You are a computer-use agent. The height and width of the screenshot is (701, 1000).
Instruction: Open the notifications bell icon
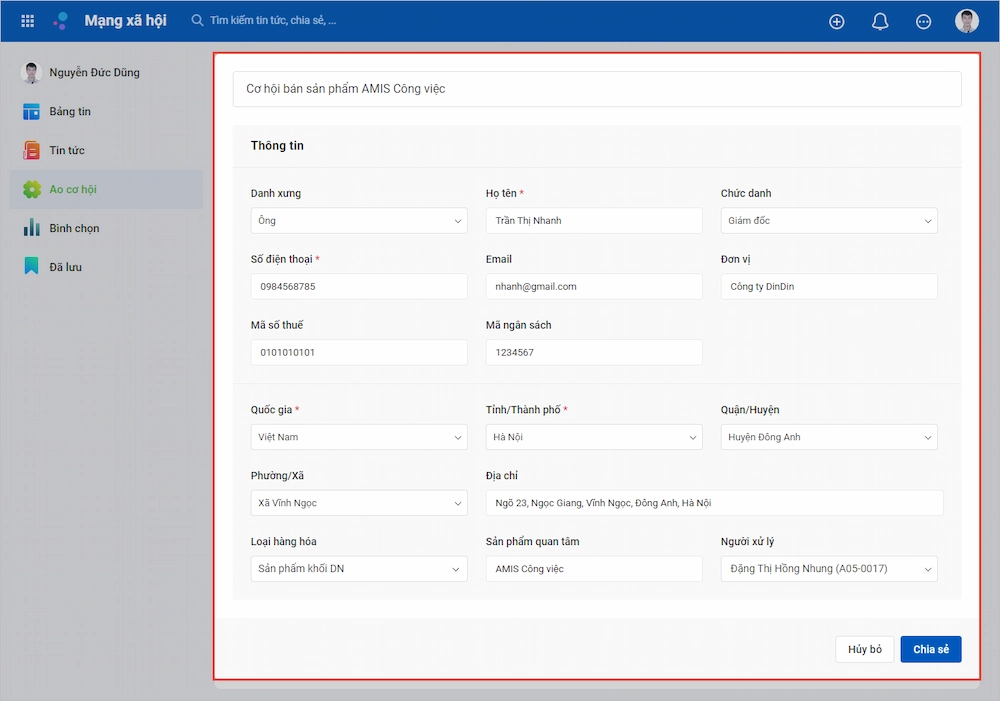click(x=880, y=22)
